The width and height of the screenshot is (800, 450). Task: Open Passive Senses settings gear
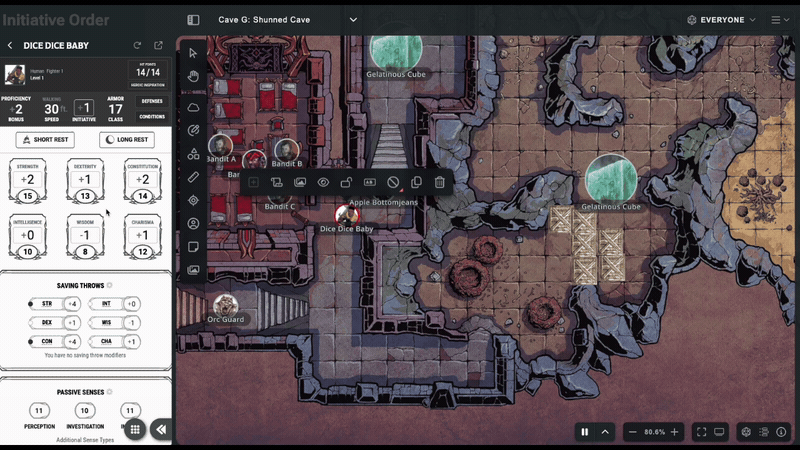(110, 392)
